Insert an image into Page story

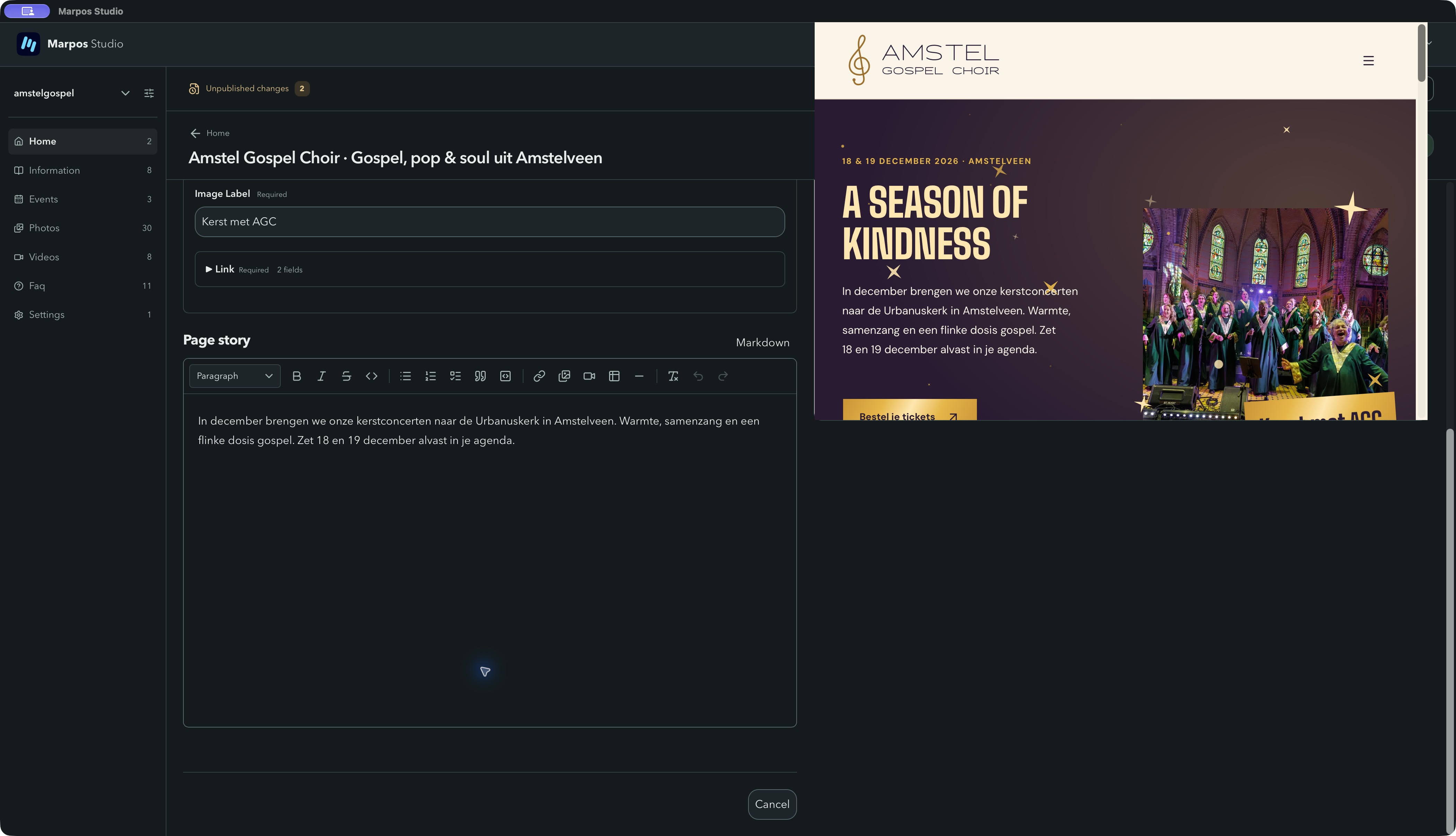tap(564, 376)
